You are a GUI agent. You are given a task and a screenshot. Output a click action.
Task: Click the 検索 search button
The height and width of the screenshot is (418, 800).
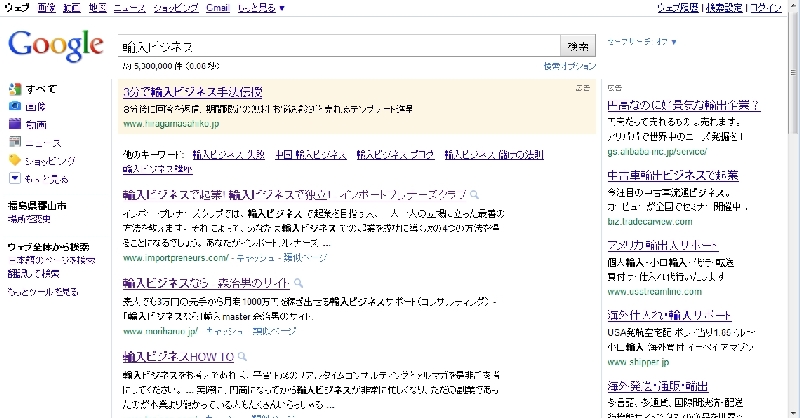(578, 46)
